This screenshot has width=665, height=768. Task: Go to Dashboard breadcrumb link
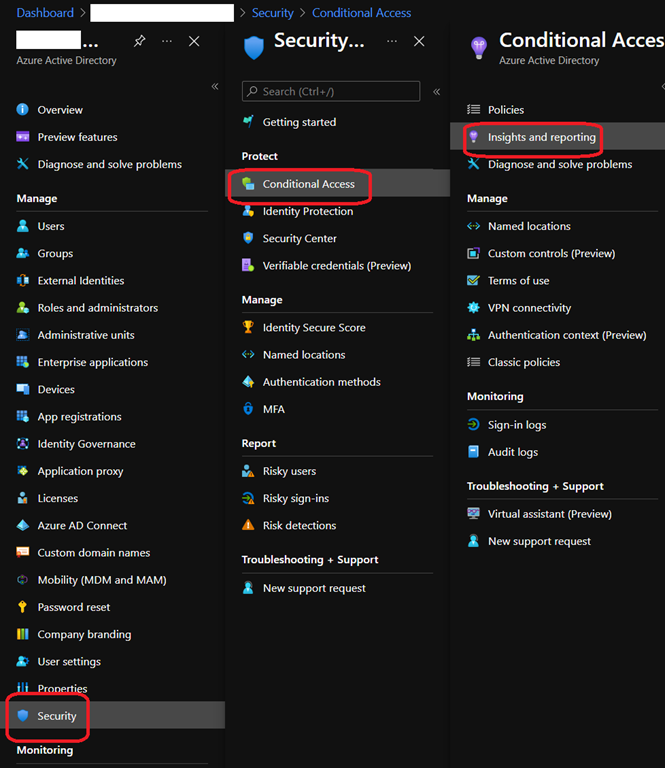coord(45,13)
